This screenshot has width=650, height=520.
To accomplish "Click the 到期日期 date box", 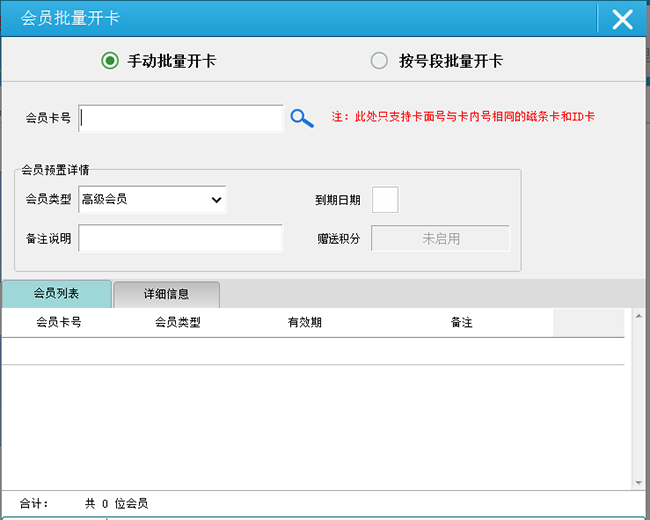I will tap(385, 200).
